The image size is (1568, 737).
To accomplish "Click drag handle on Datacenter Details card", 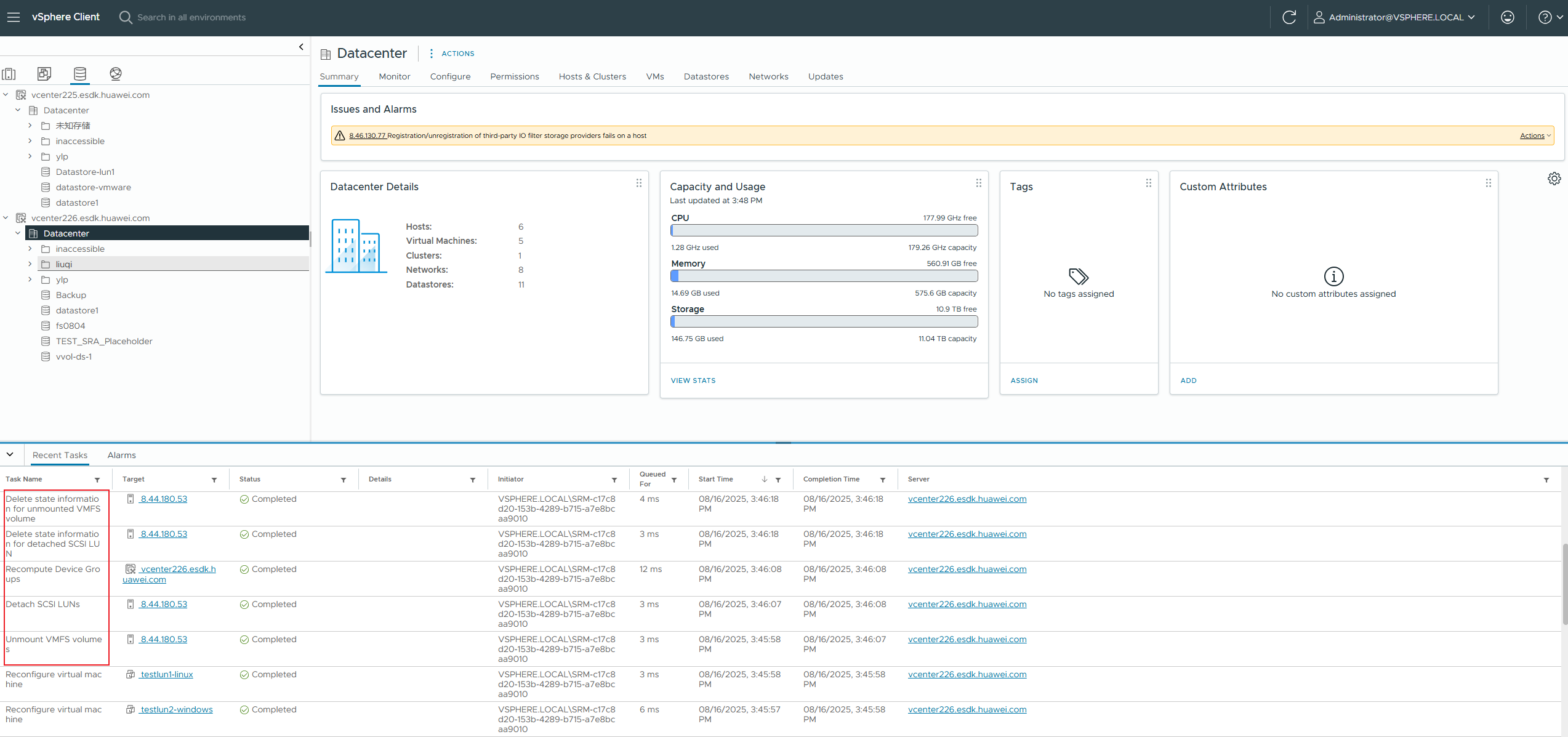I will (639, 183).
